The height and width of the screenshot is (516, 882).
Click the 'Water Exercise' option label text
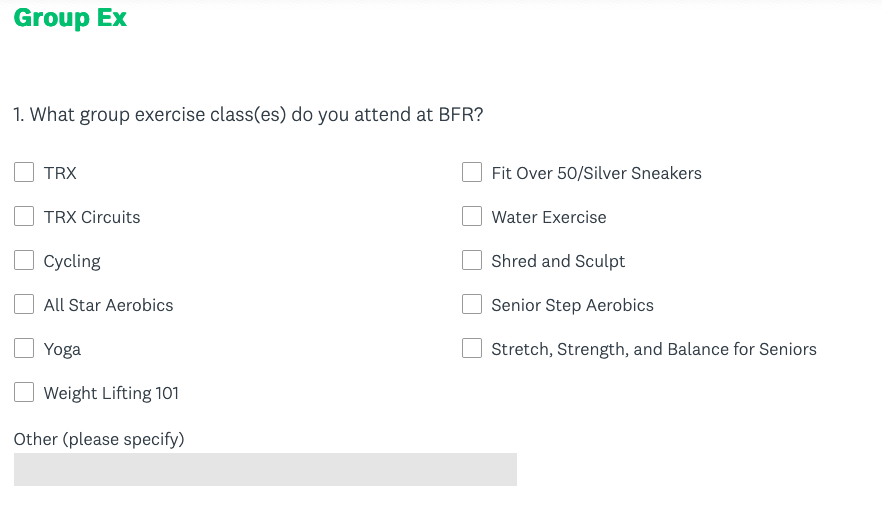pyautogui.click(x=549, y=217)
